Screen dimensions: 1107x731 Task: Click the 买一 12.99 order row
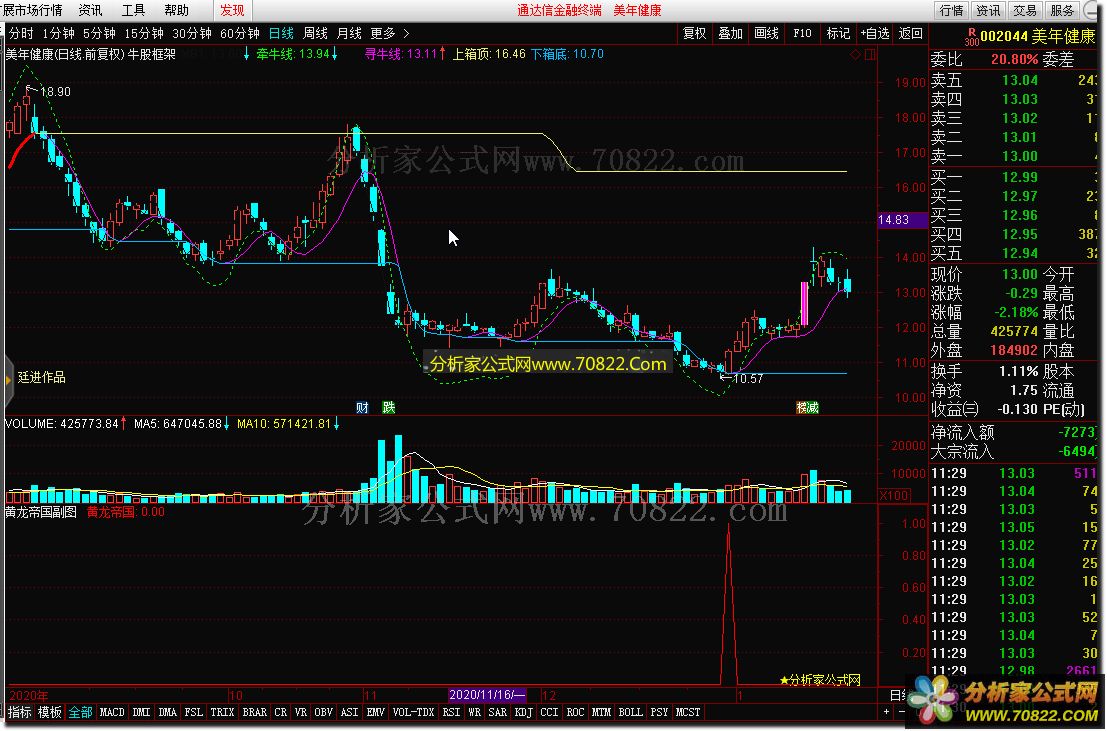tap(1014, 177)
